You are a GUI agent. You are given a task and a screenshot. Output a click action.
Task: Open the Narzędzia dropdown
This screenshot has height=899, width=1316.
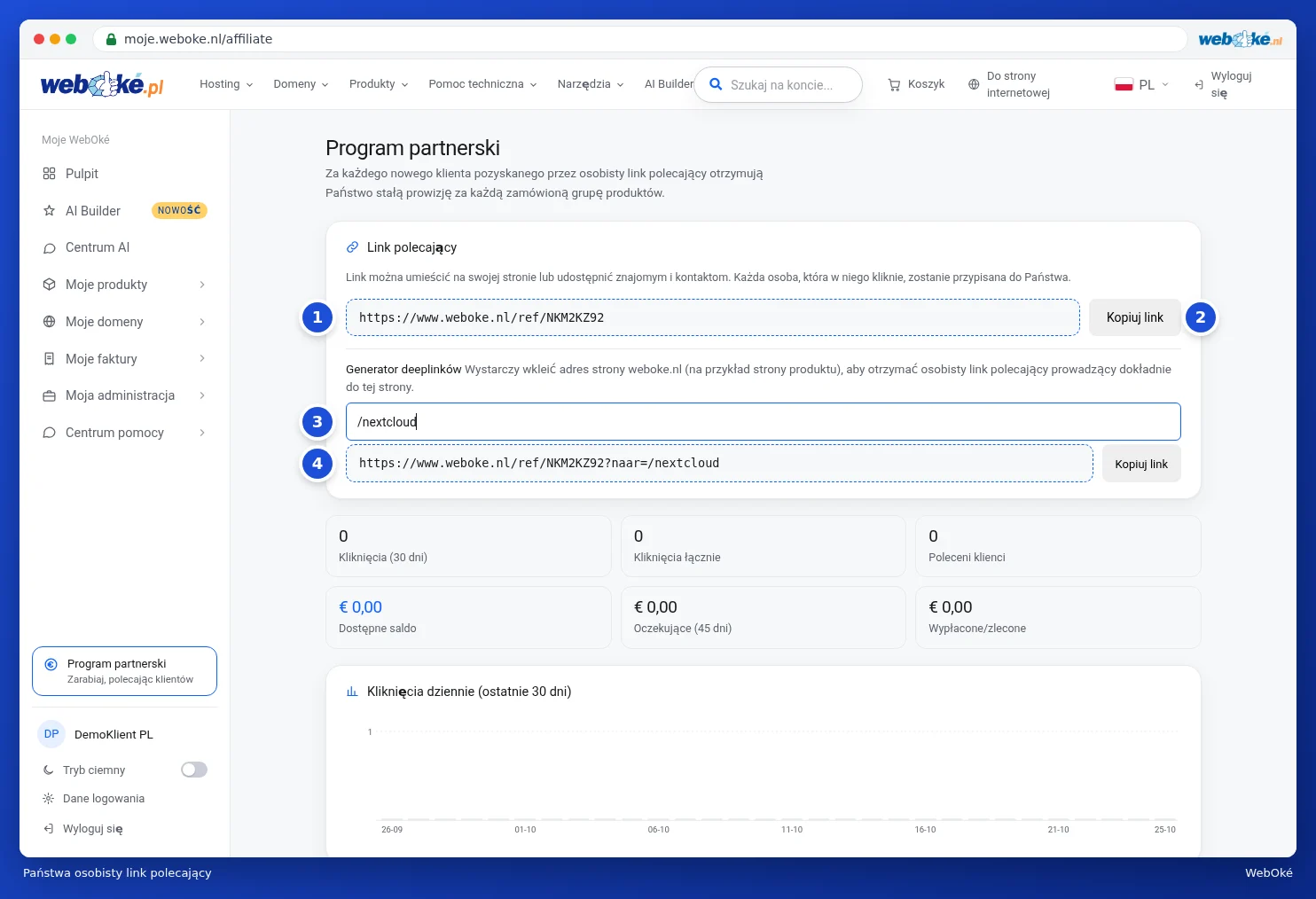click(591, 84)
